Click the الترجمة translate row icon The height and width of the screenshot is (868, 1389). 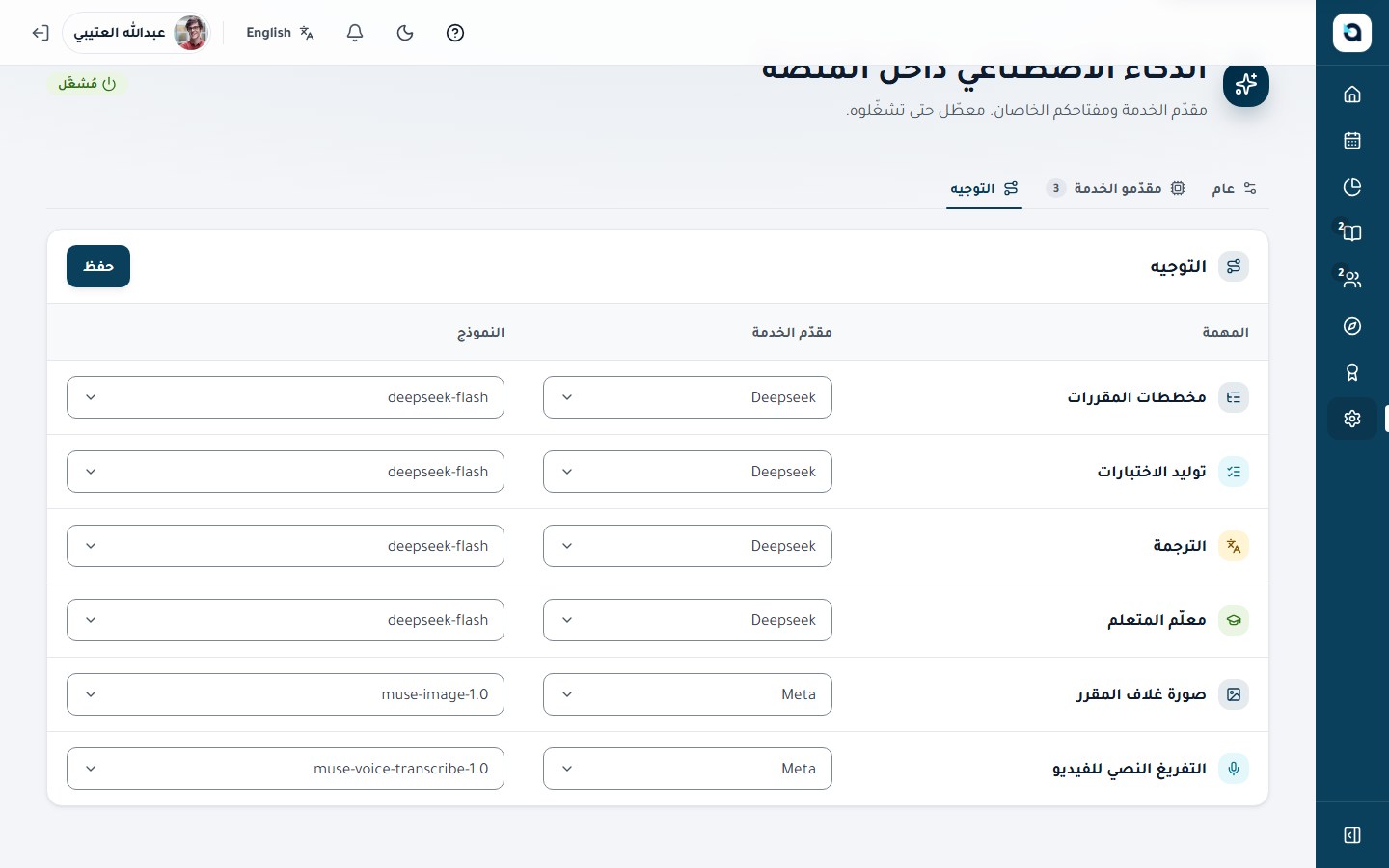[x=1234, y=546]
